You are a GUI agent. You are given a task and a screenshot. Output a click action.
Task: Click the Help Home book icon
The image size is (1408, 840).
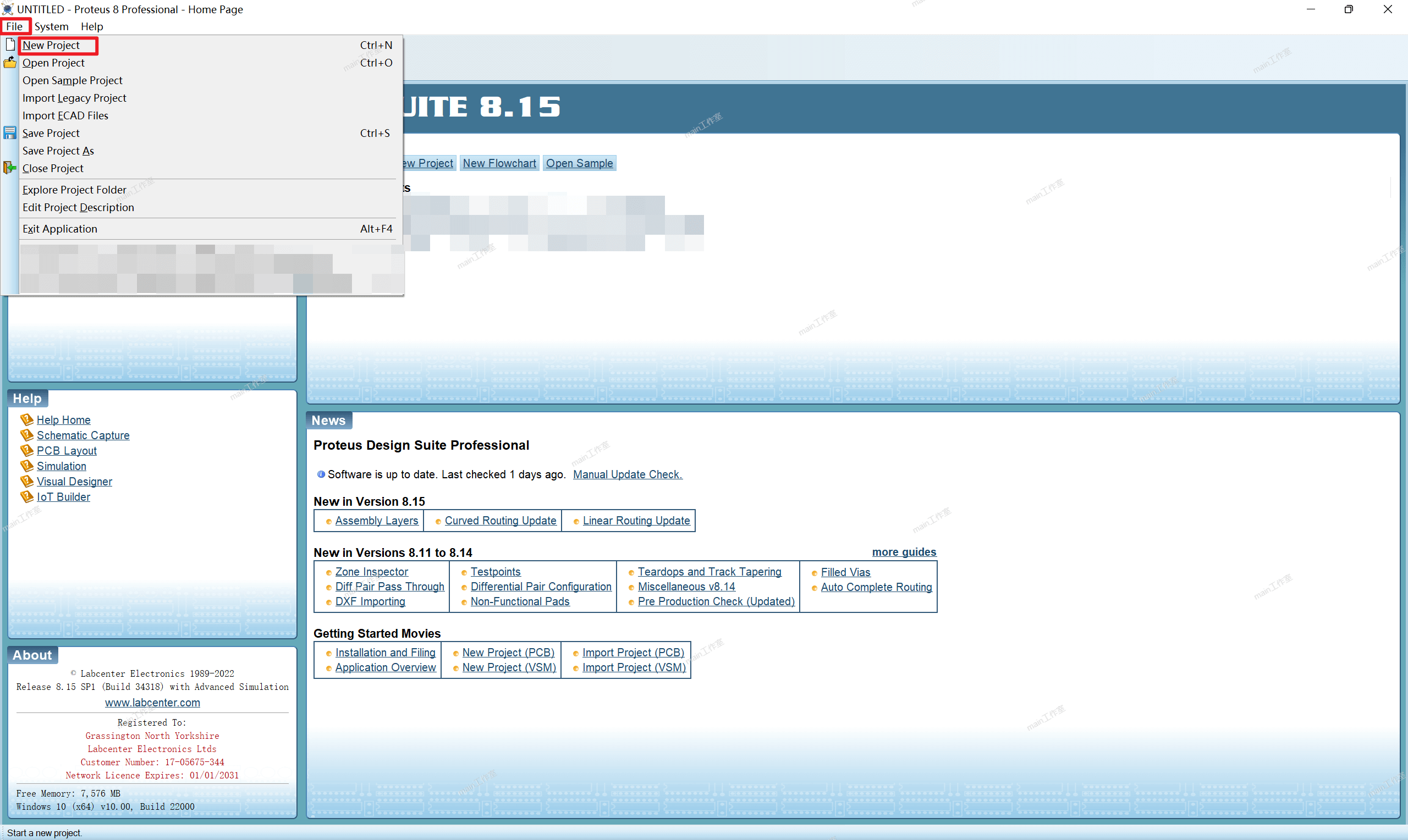tap(26, 420)
